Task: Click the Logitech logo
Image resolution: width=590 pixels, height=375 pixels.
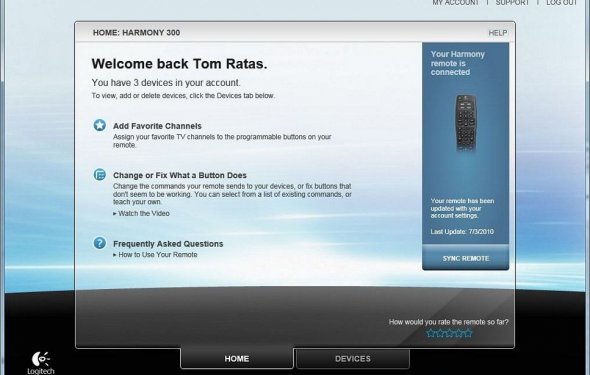Action: [41, 363]
